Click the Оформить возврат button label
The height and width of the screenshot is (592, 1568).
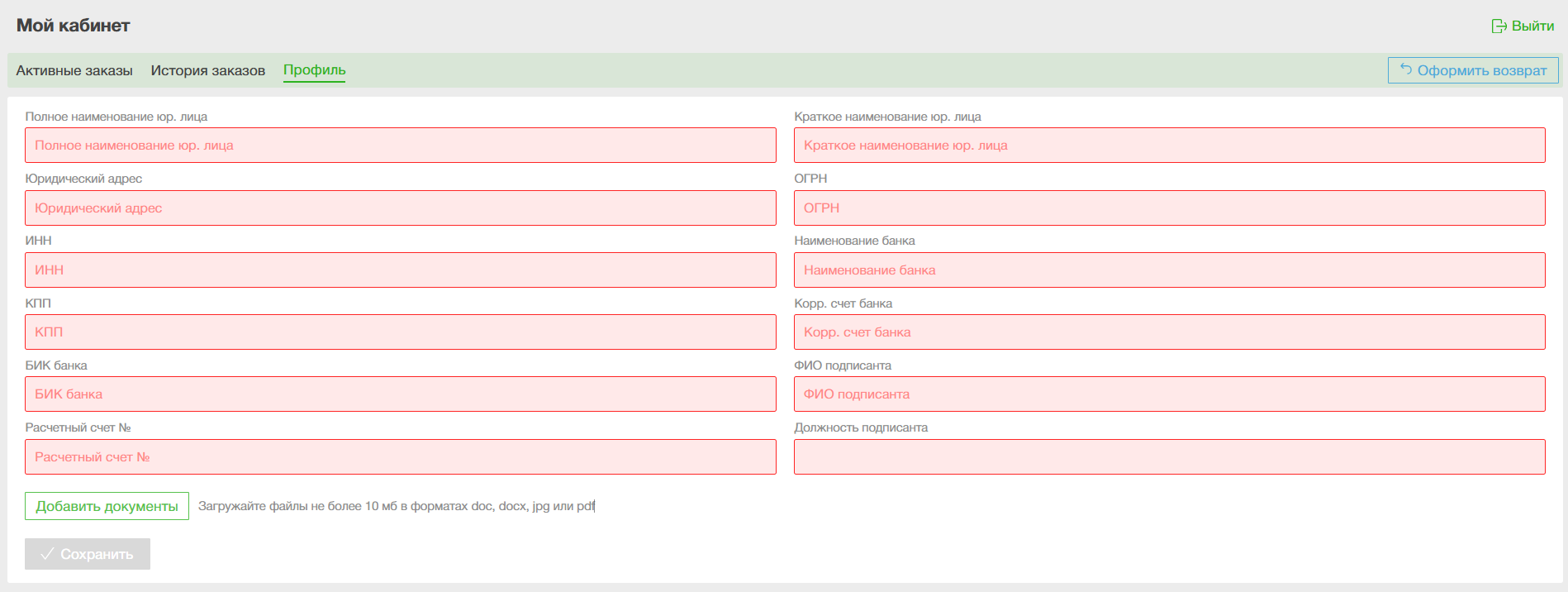point(1482,70)
